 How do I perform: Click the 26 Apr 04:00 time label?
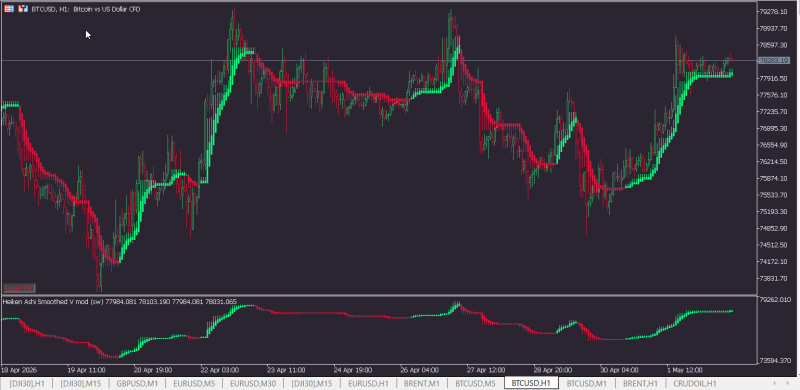click(419, 370)
